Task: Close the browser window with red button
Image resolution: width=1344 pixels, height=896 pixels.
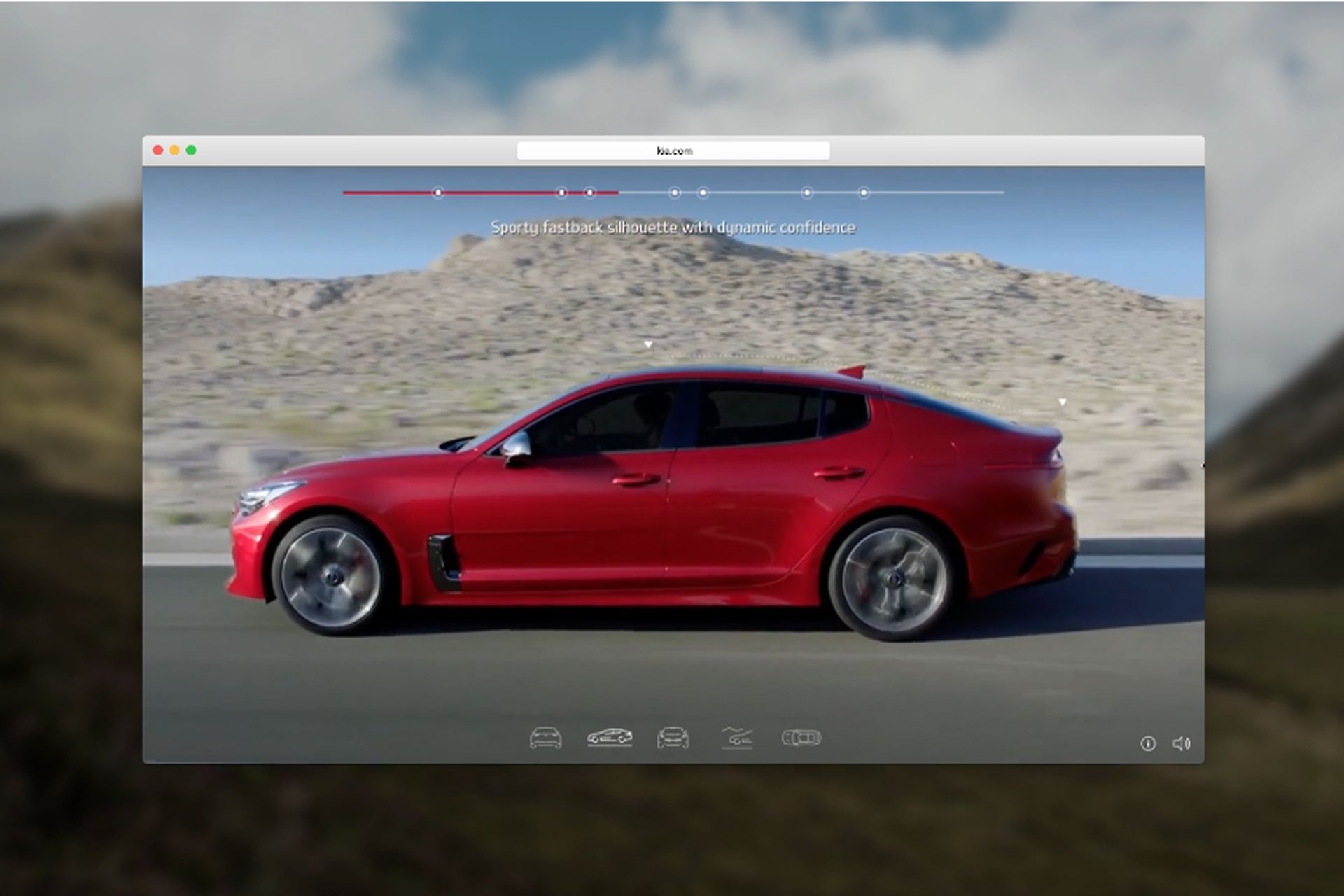Action: coord(158,150)
